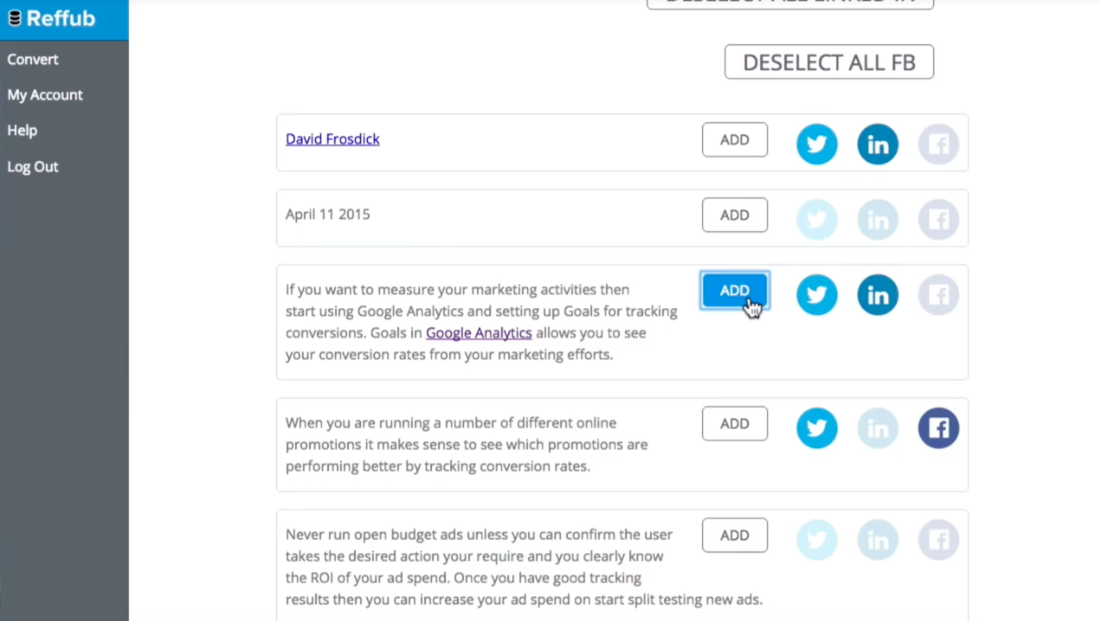Click LinkedIn icon in April 11 2015 row

[878, 220]
